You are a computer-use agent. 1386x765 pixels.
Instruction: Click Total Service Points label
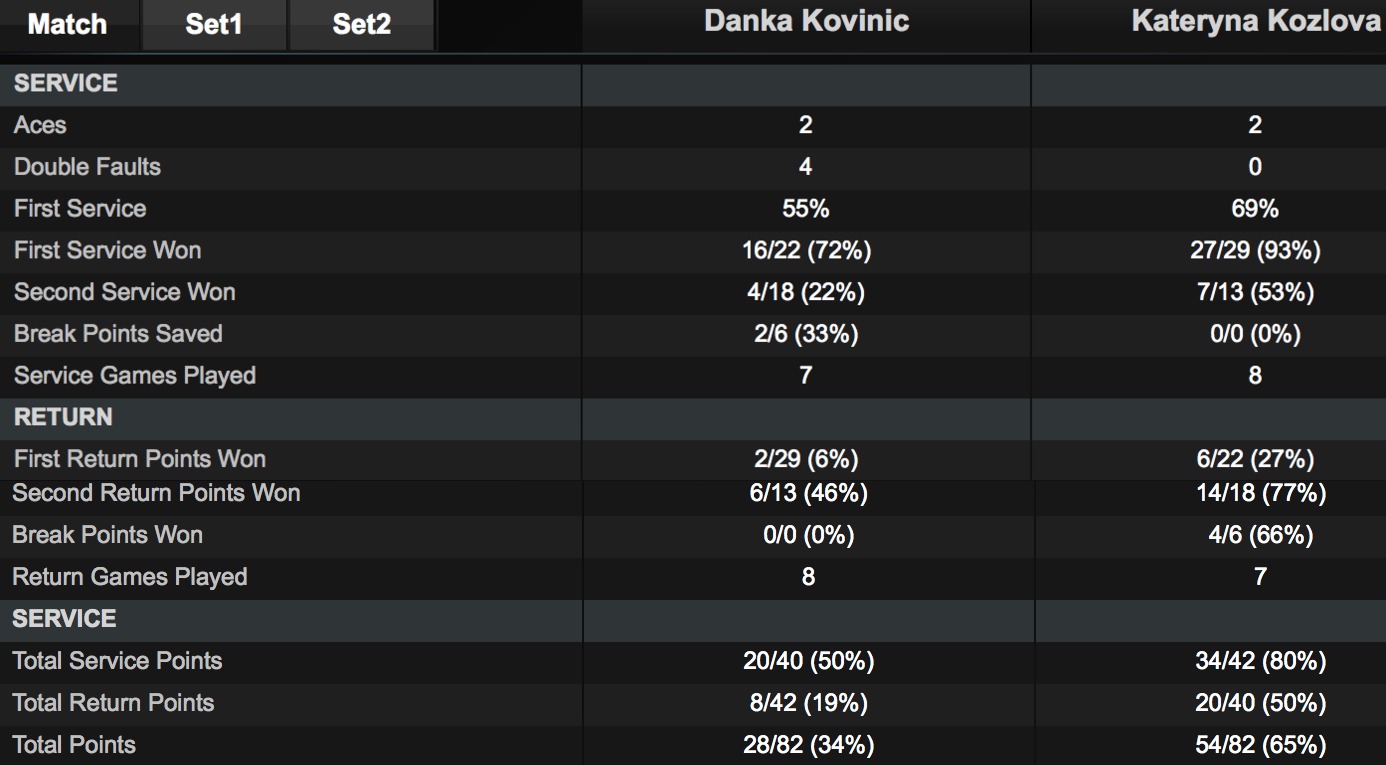pos(117,661)
